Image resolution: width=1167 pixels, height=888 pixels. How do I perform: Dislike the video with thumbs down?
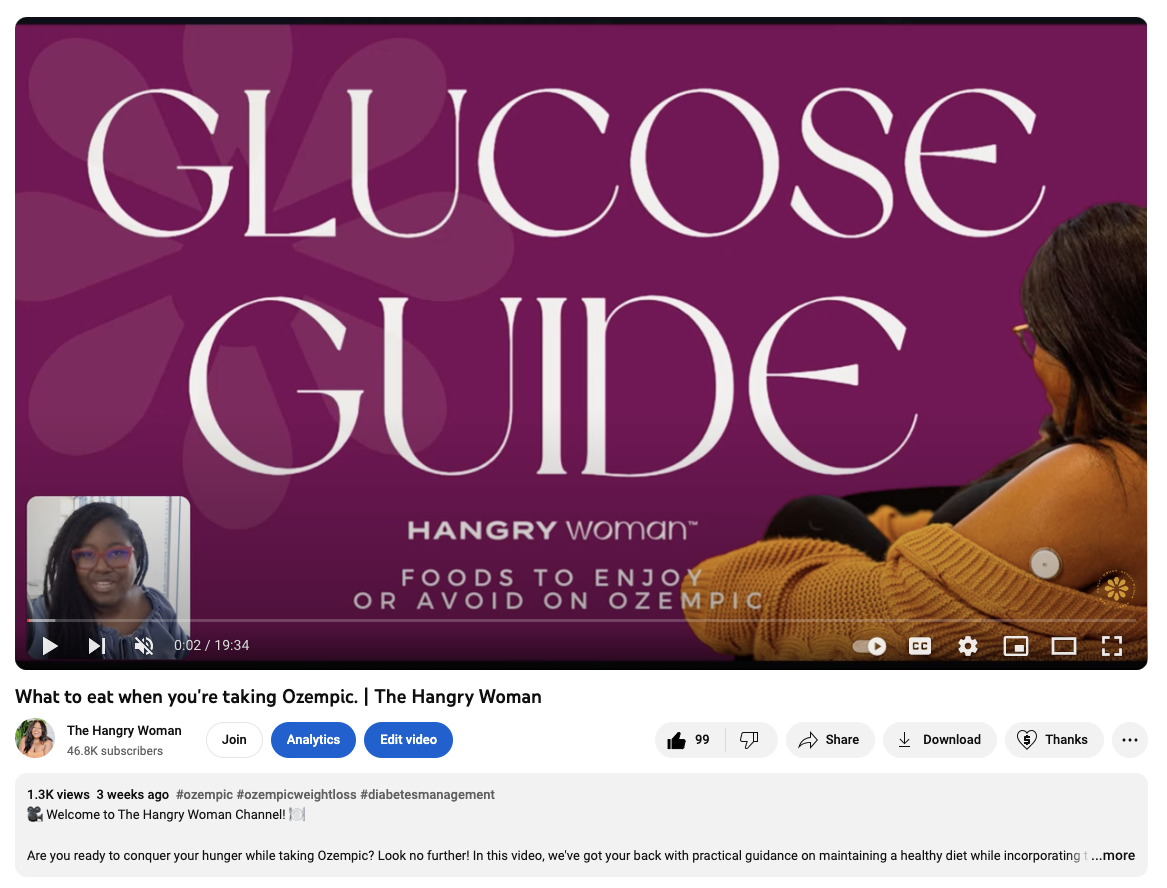749,740
